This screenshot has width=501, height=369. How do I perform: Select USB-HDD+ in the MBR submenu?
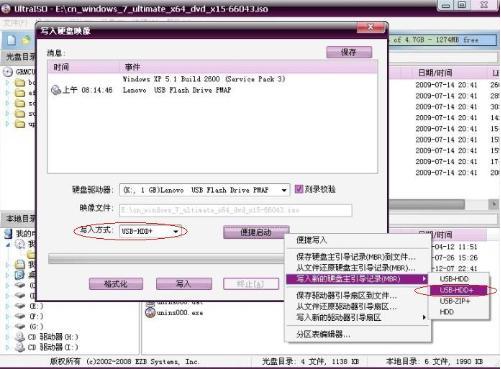pos(459,290)
